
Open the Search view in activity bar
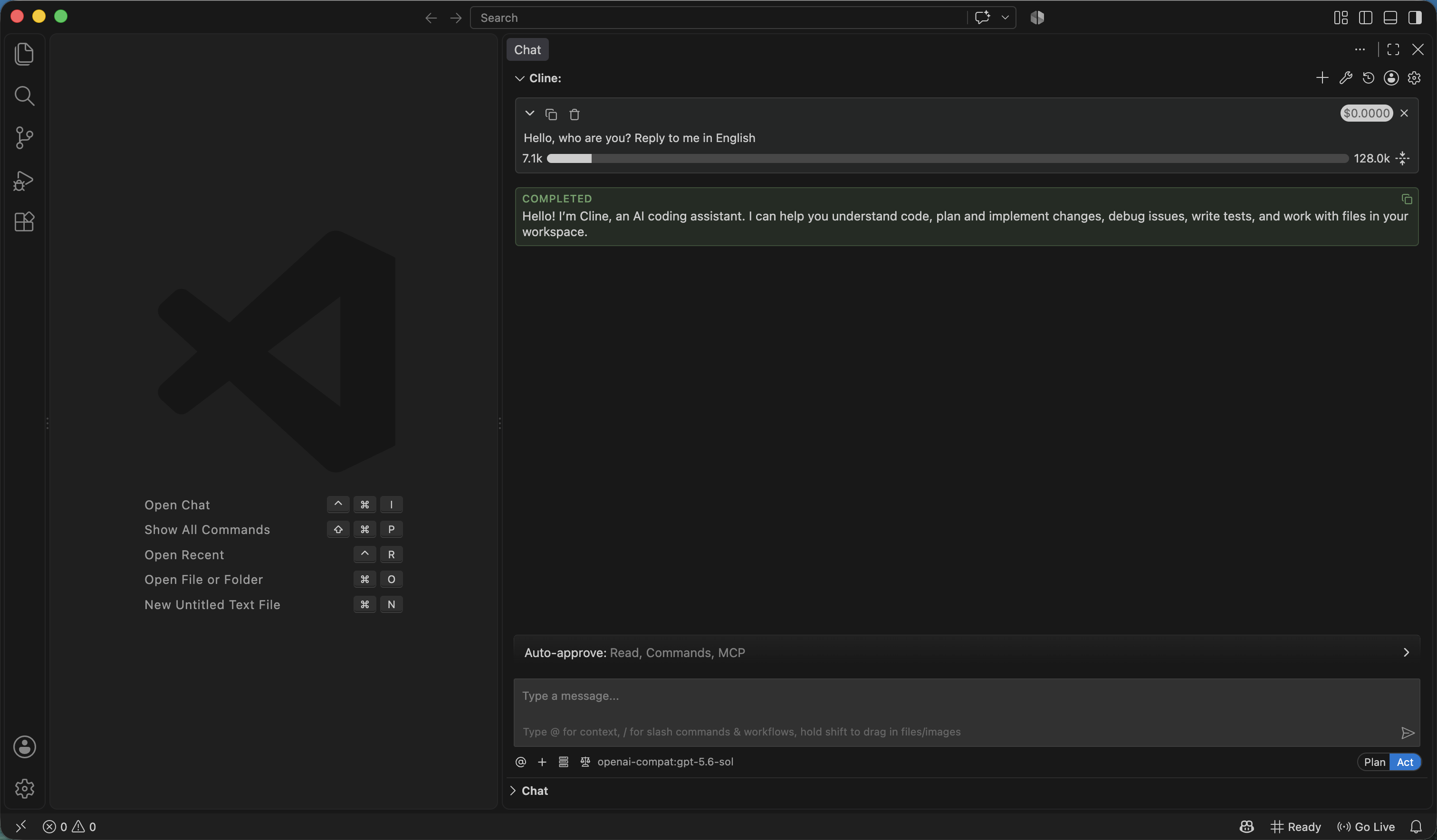coord(24,96)
